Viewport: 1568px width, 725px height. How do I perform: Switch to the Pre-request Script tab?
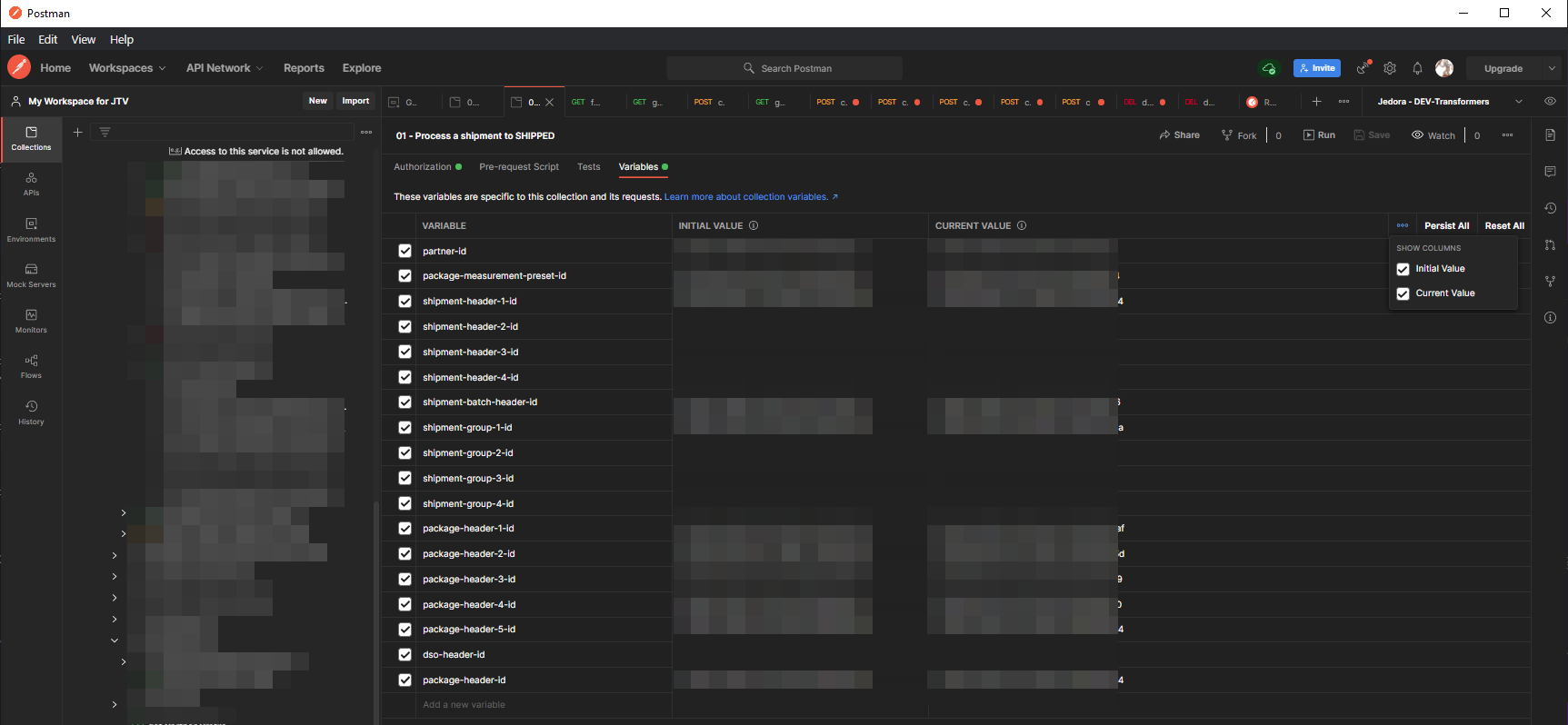[519, 166]
